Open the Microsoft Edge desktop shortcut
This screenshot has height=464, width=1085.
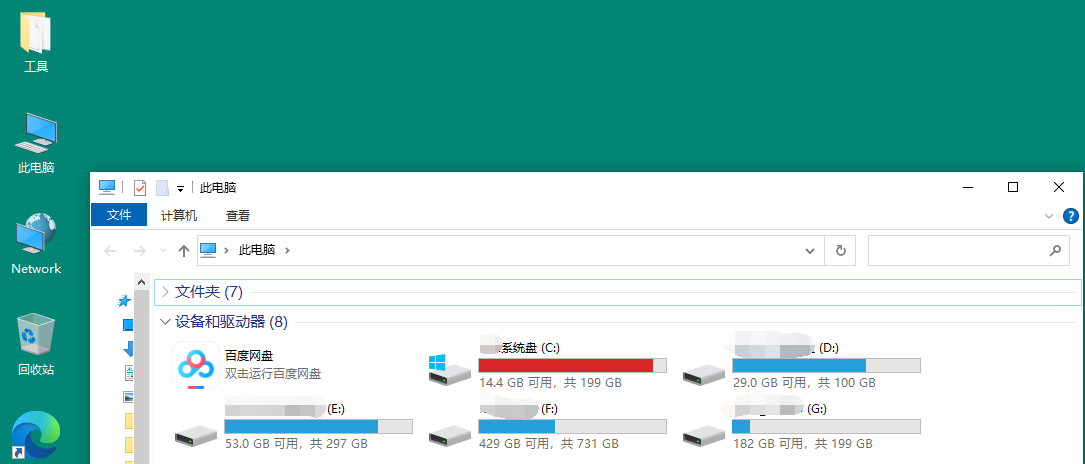tap(36, 436)
